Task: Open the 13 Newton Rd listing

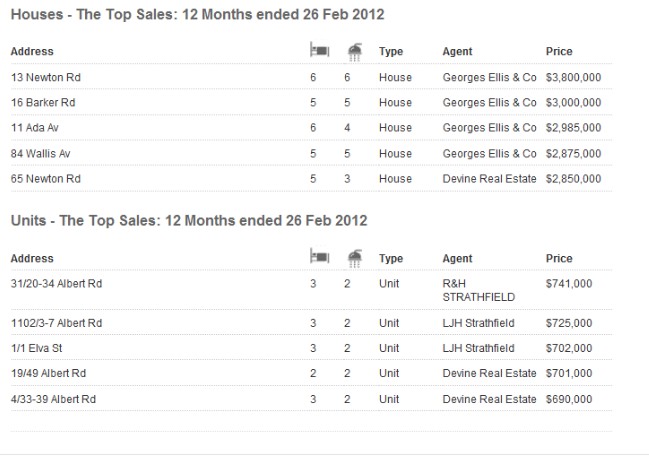Action: (46, 77)
